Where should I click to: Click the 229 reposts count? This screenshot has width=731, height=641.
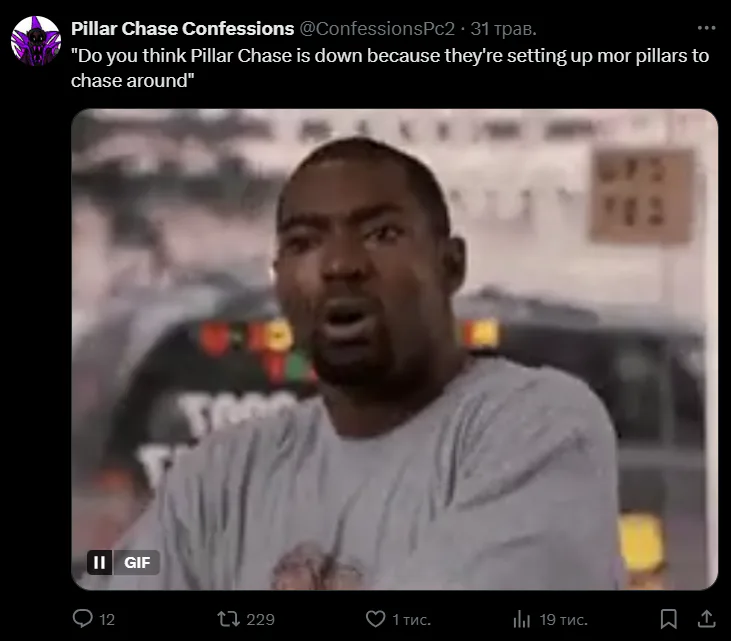pos(260,620)
